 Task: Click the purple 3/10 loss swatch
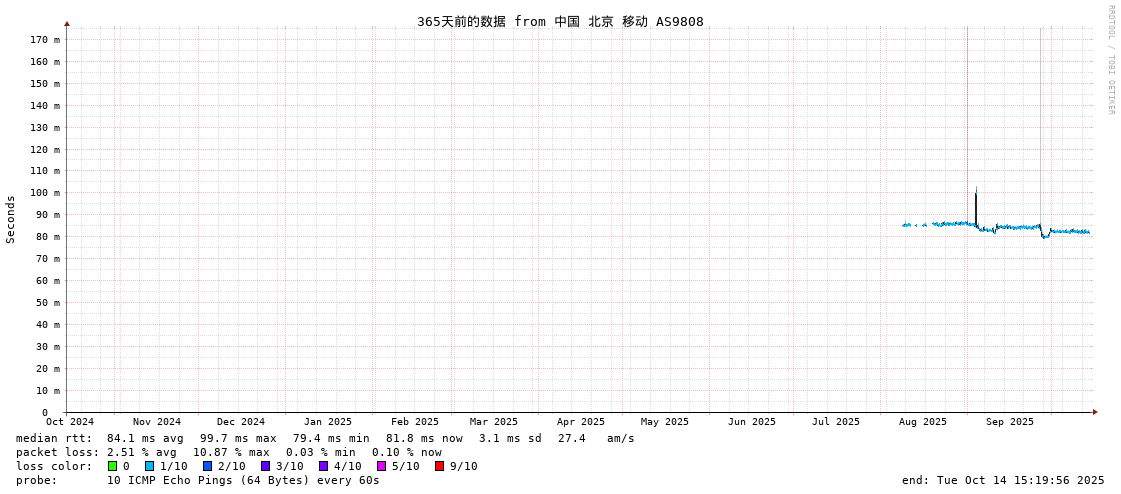point(265,466)
